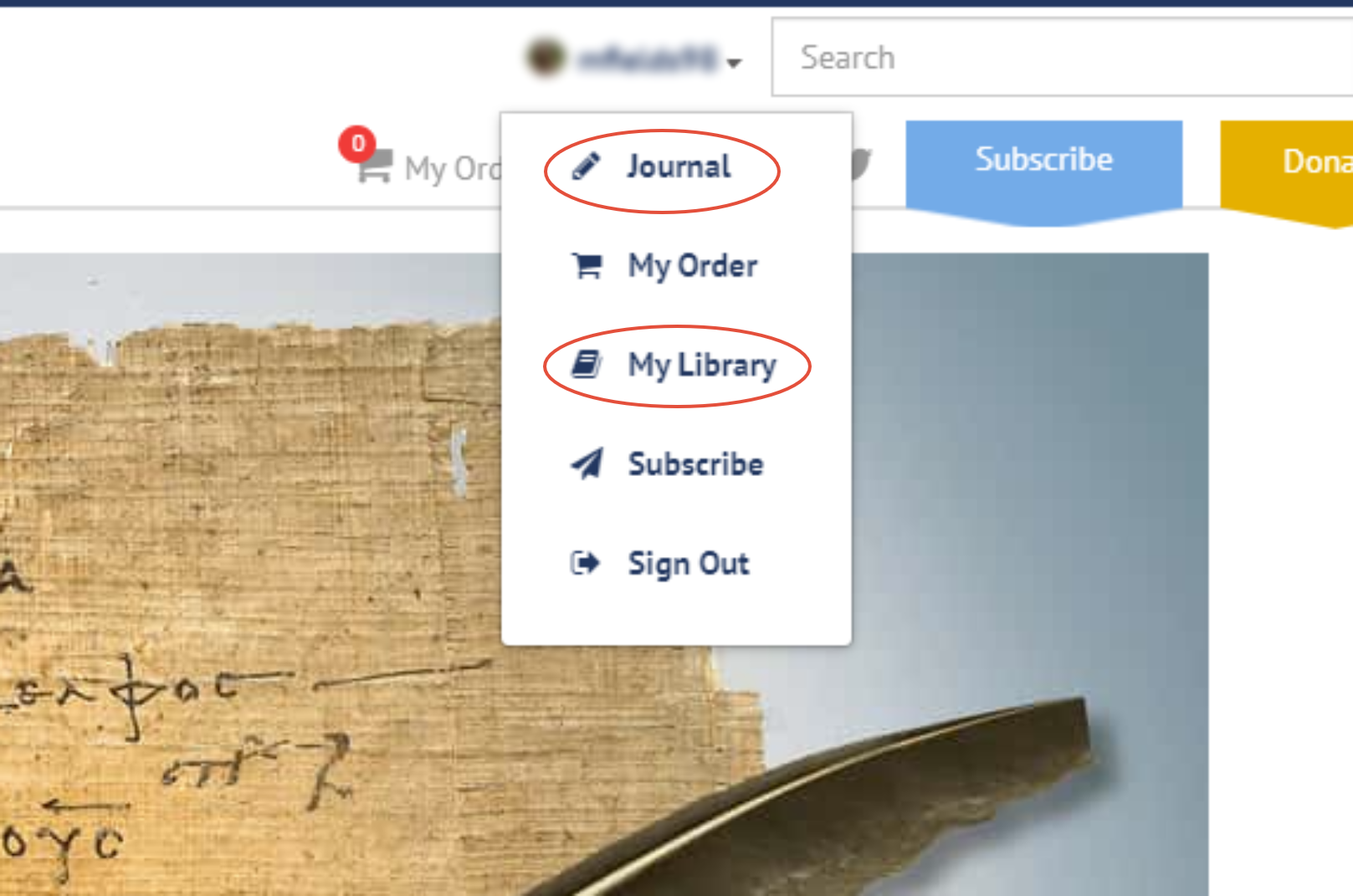The width and height of the screenshot is (1353, 896).
Task: Click the My Order header link
Action: 453,169
